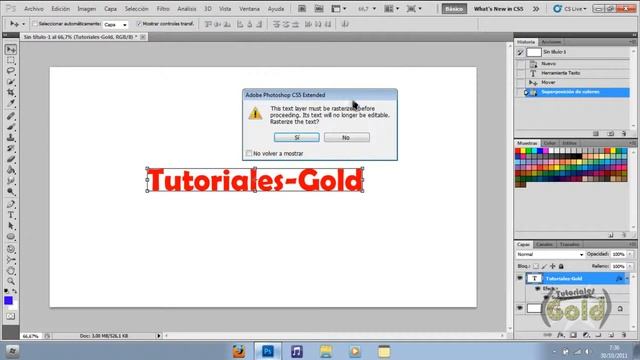The height and width of the screenshot is (360, 640).
Task: Select the Horizontal Type tool
Action: click(x=11, y=215)
